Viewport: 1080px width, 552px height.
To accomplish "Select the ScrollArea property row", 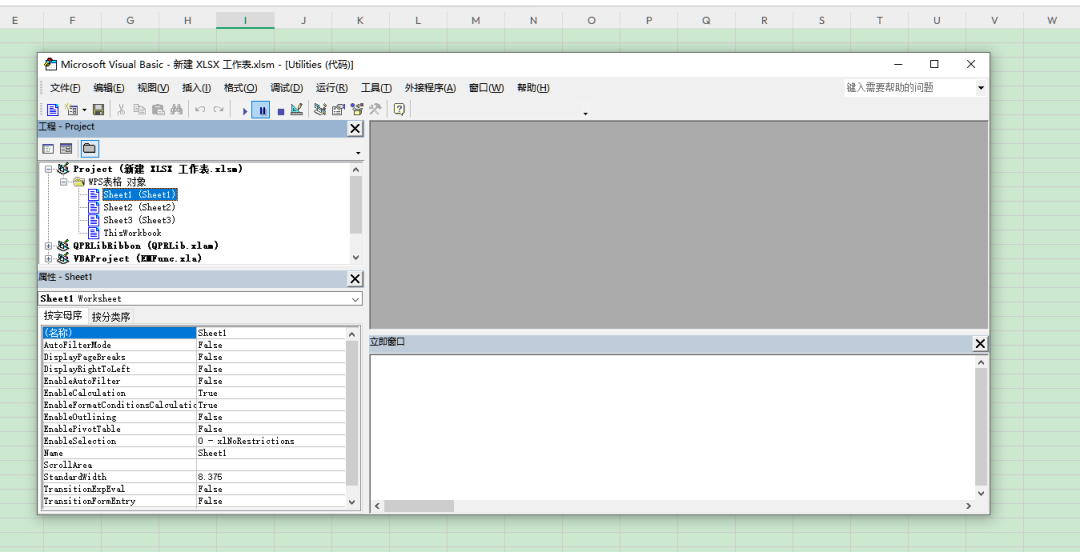I will (x=194, y=465).
